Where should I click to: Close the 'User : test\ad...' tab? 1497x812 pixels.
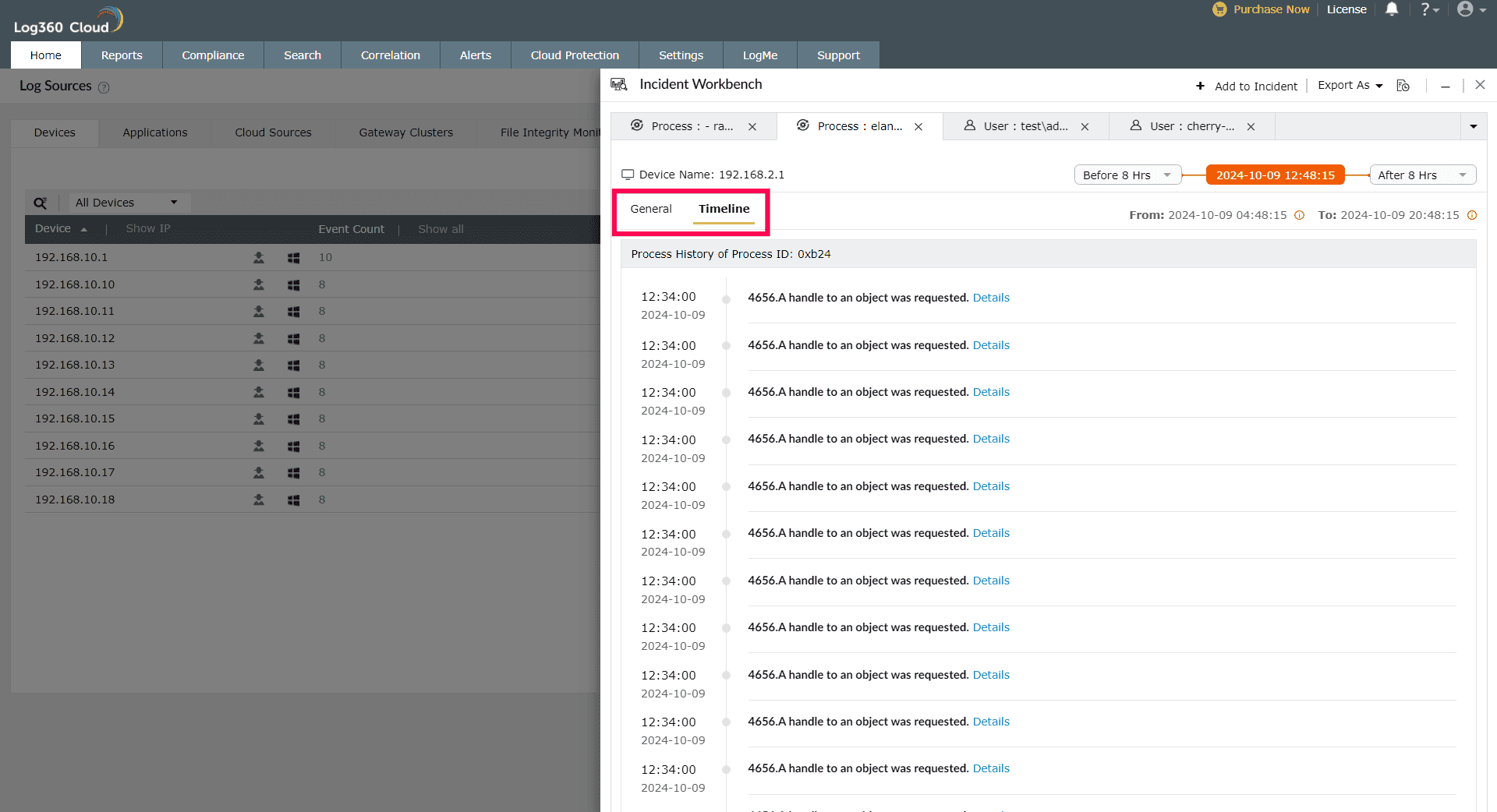(1085, 126)
